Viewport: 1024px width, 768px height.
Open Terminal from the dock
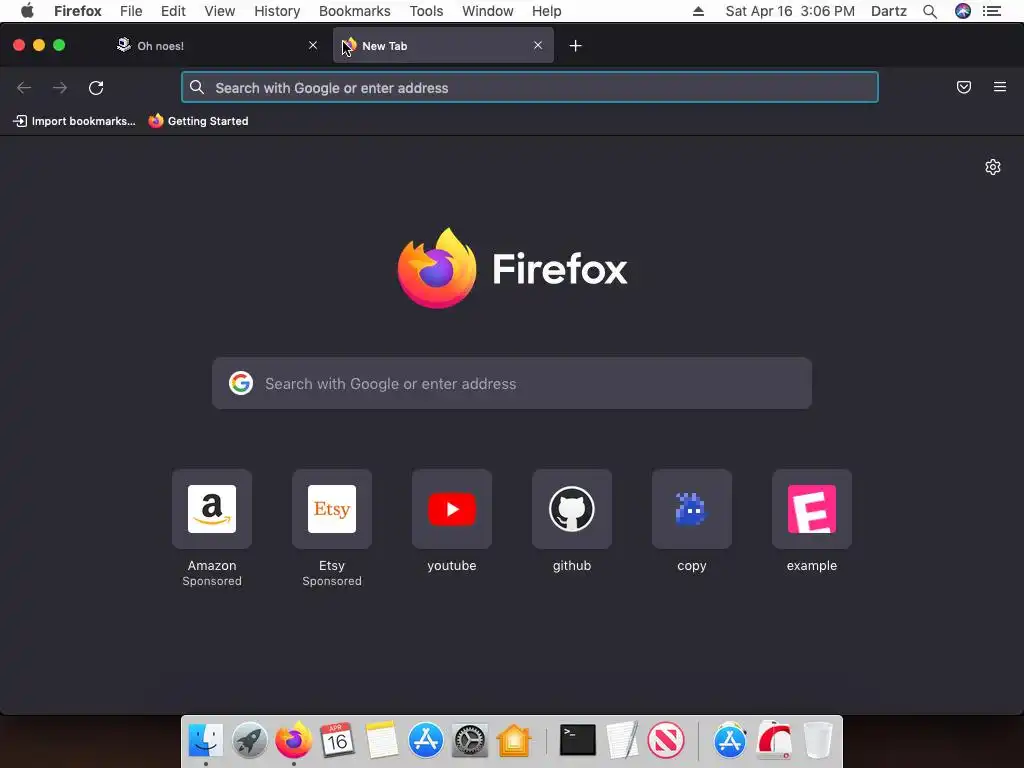pyautogui.click(x=578, y=740)
